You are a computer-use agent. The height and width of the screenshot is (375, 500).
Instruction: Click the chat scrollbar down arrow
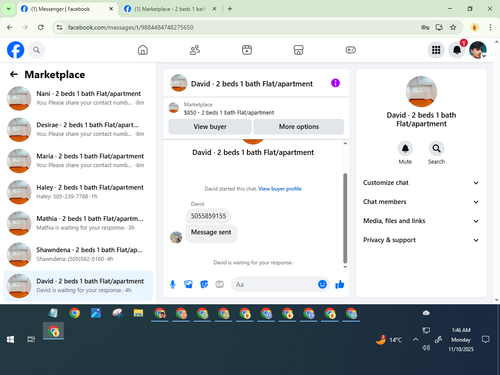345,267
